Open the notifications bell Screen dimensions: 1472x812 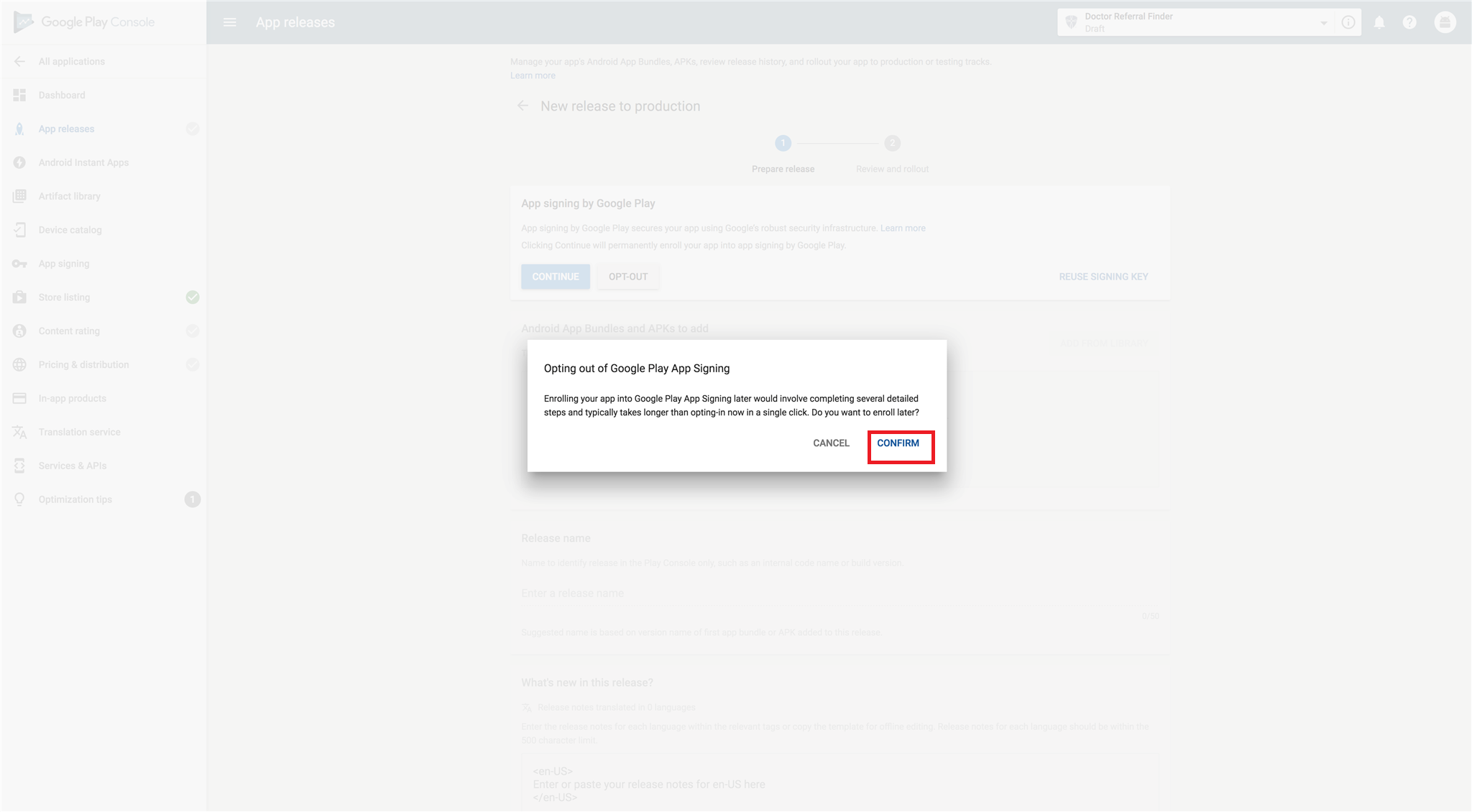tap(1379, 22)
